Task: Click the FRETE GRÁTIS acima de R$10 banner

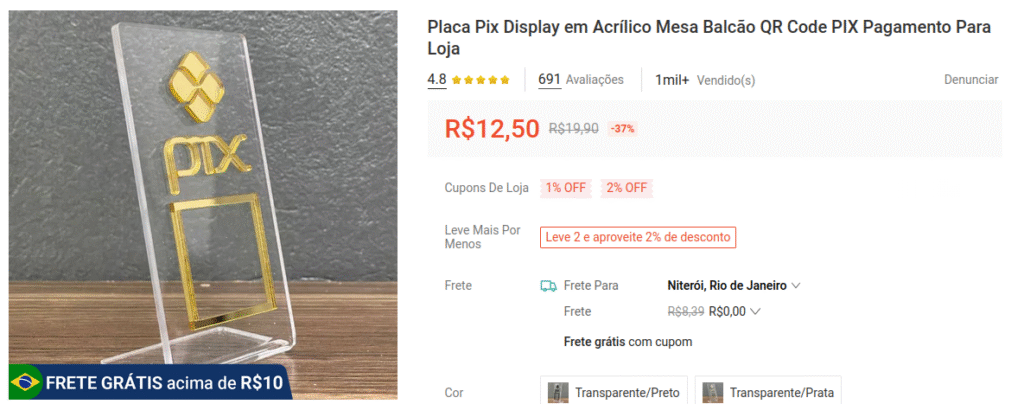Action: 150,381
